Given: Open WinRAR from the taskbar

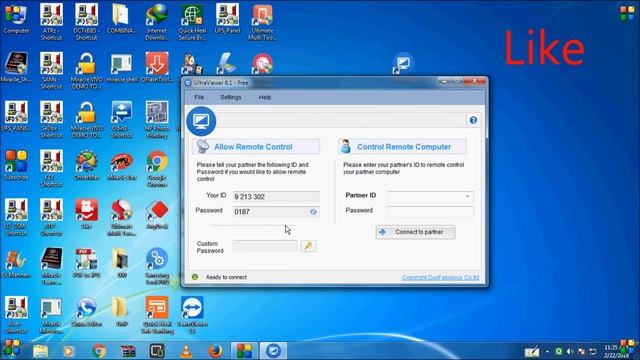Looking at the screenshot, I should tap(128, 351).
